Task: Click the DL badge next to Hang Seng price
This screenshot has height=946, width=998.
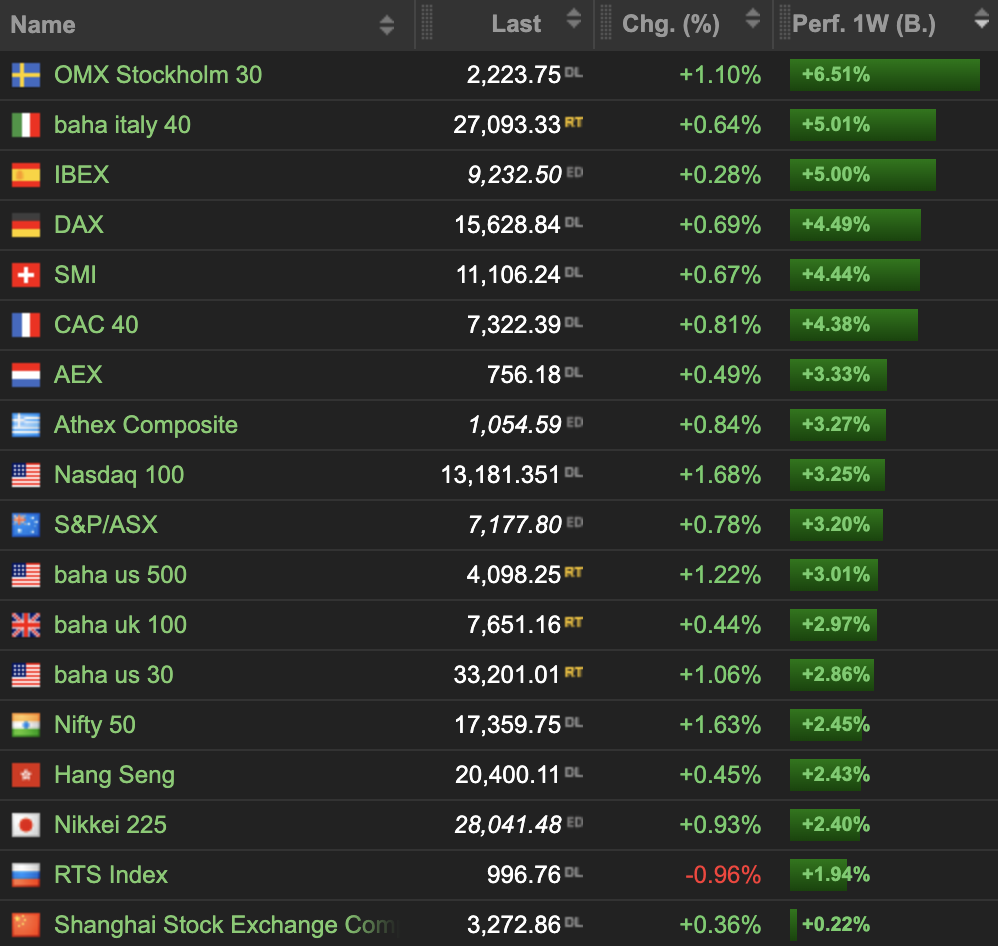Action: tap(573, 772)
